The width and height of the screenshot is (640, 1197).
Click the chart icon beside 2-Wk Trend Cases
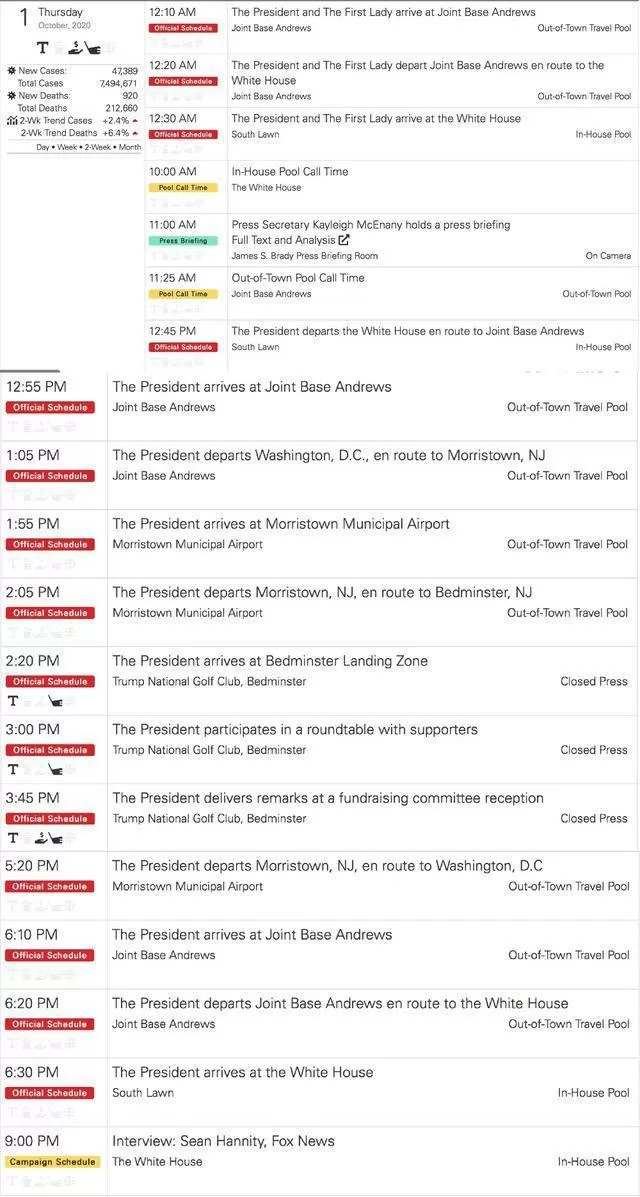(11, 121)
